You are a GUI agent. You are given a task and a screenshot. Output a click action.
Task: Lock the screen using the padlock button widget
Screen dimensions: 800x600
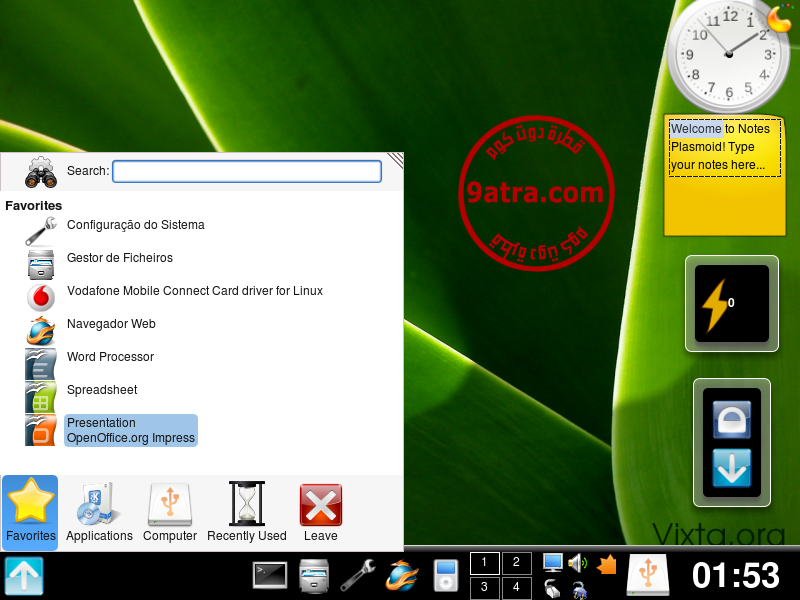(x=732, y=419)
